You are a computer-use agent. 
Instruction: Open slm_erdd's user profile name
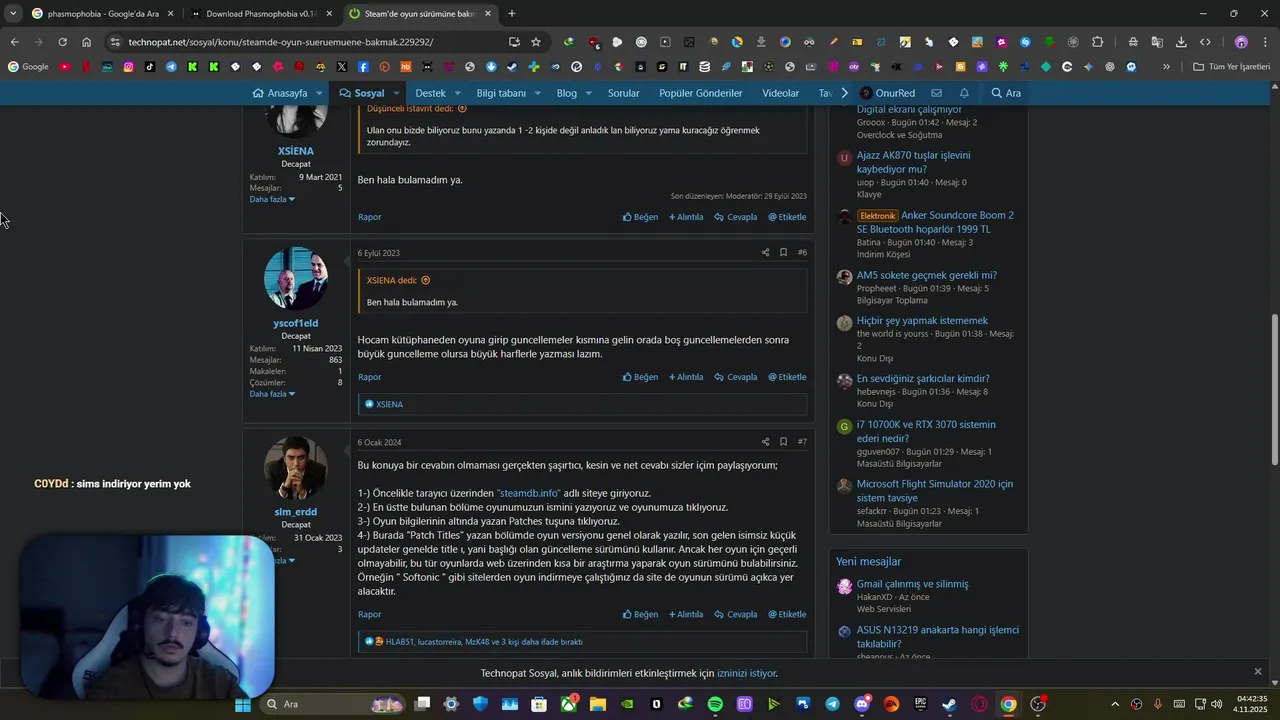click(296, 512)
